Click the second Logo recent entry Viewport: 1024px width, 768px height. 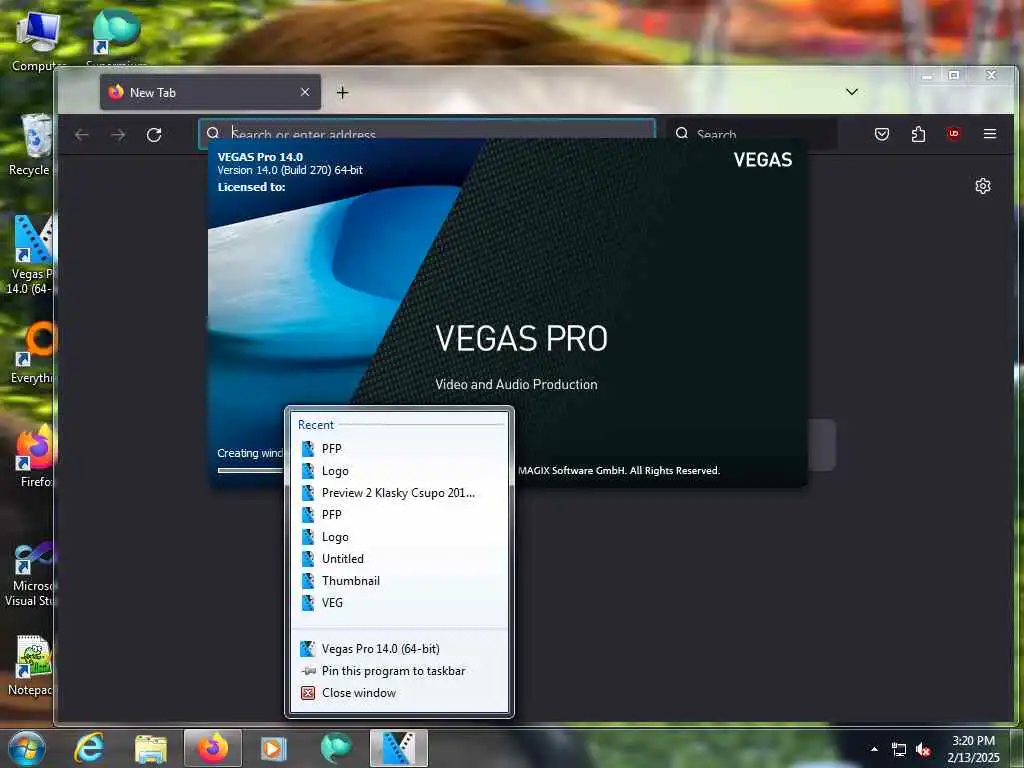(x=399, y=537)
